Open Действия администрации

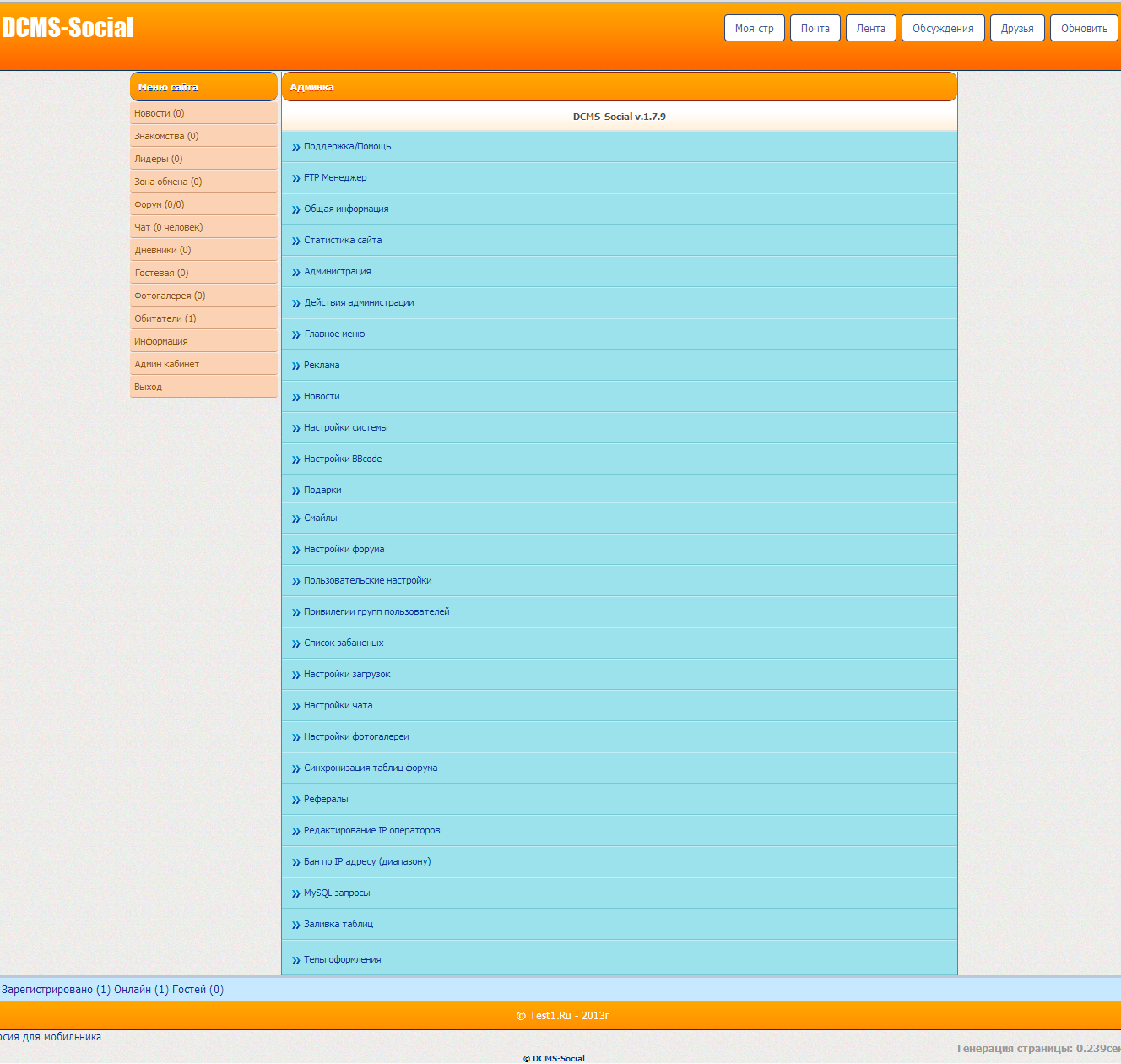click(x=359, y=302)
